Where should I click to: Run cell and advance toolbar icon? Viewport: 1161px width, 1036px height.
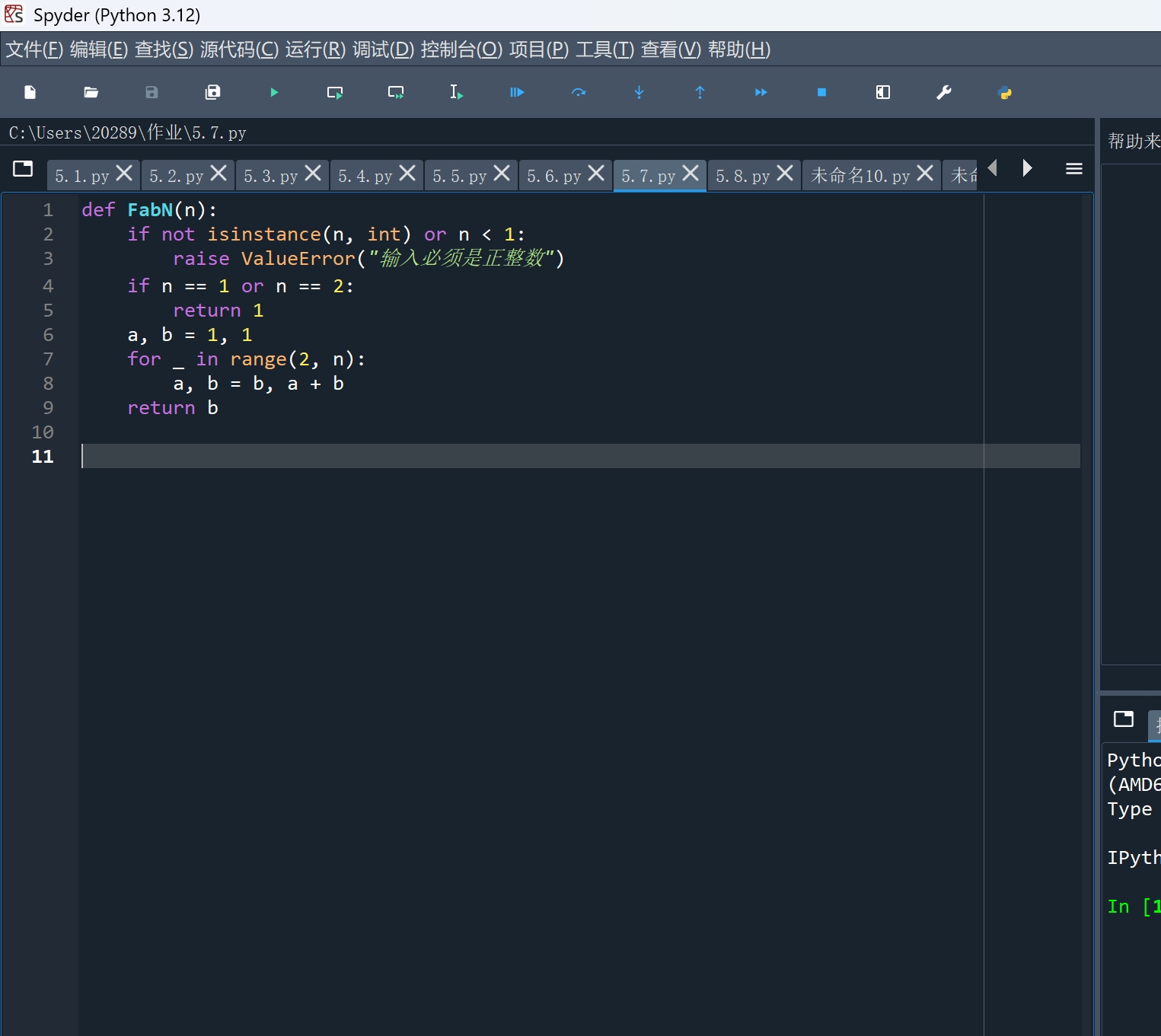coord(396,92)
